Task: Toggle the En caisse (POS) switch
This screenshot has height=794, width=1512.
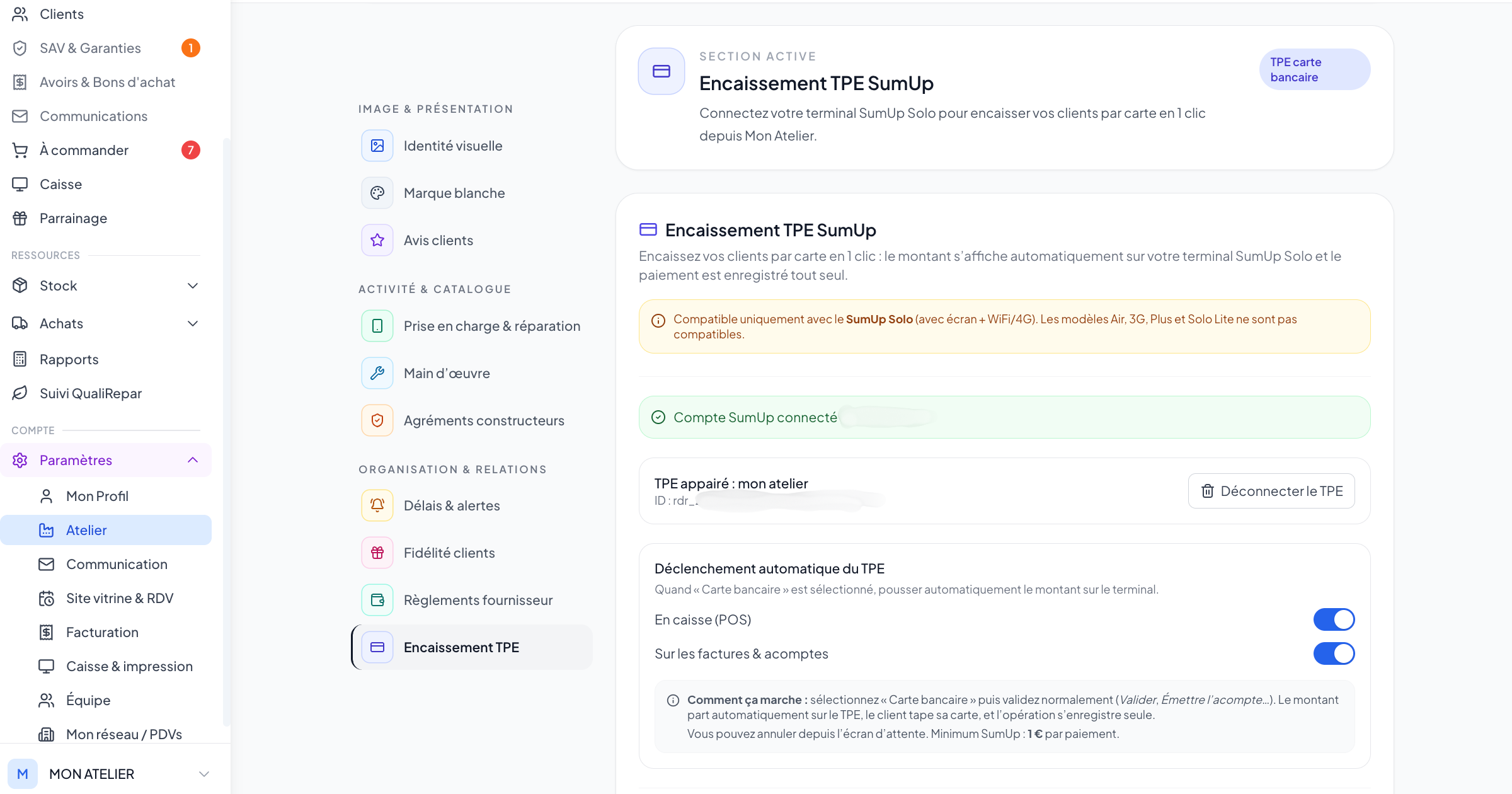Action: click(x=1334, y=619)
